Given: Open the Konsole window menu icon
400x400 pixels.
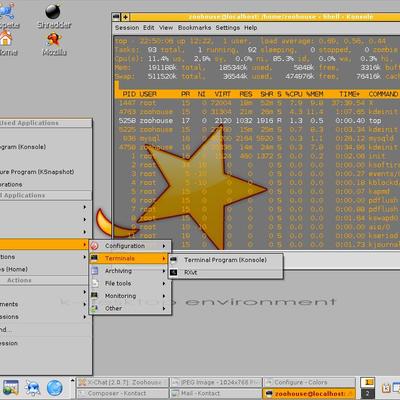Looking at the screenshot, I should point(116,16).
